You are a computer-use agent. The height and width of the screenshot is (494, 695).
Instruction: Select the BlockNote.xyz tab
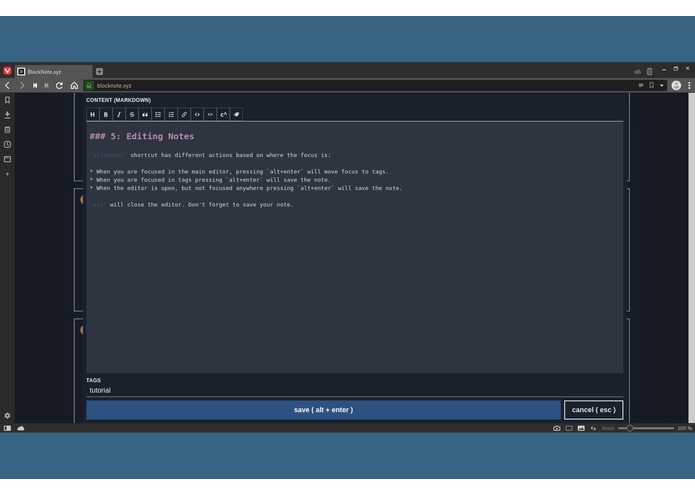click(54, 71)
